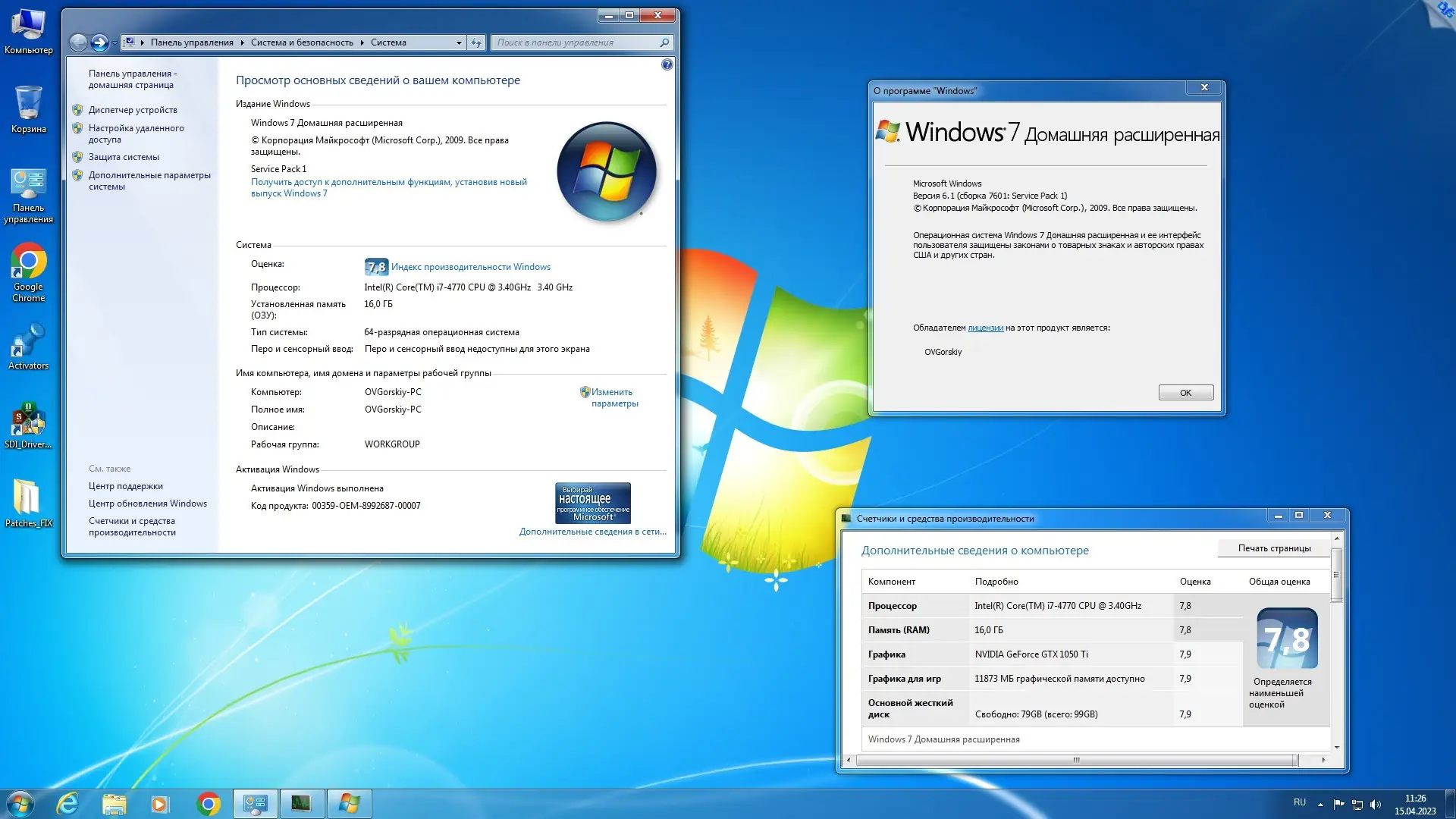
Task: Click the address bar refresh button
Action: click(476, 42)
